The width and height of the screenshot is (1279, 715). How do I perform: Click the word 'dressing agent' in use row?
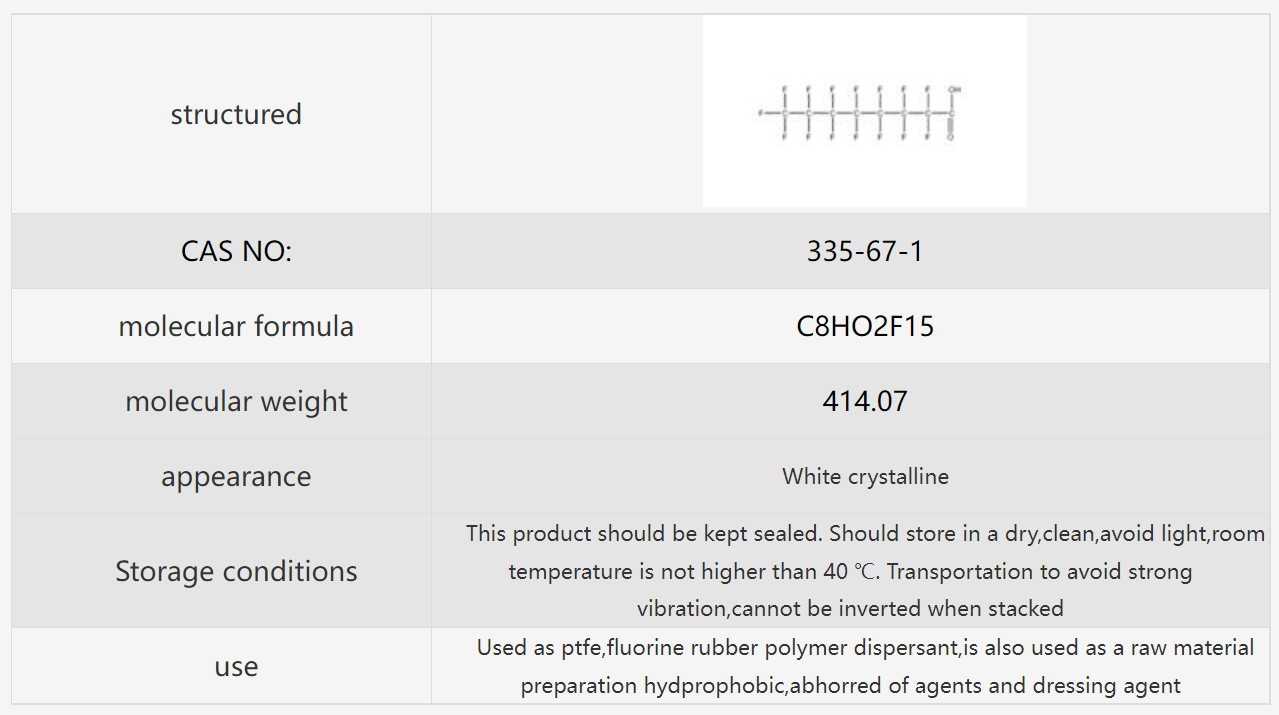[1106, 686]
